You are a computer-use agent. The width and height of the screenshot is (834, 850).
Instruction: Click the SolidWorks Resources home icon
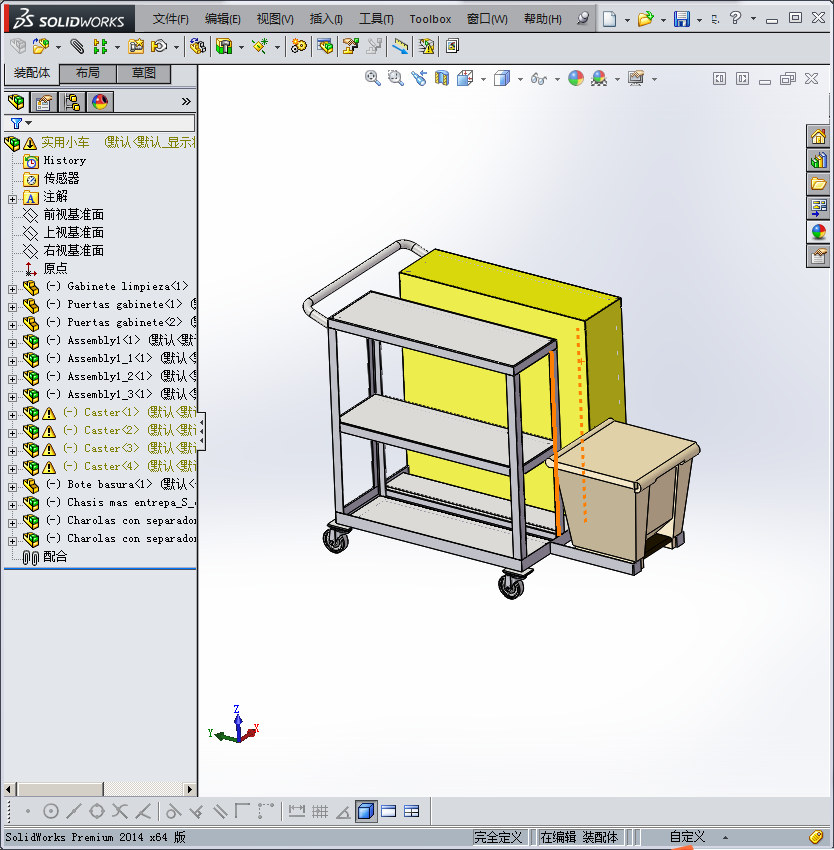coord(818,136)
